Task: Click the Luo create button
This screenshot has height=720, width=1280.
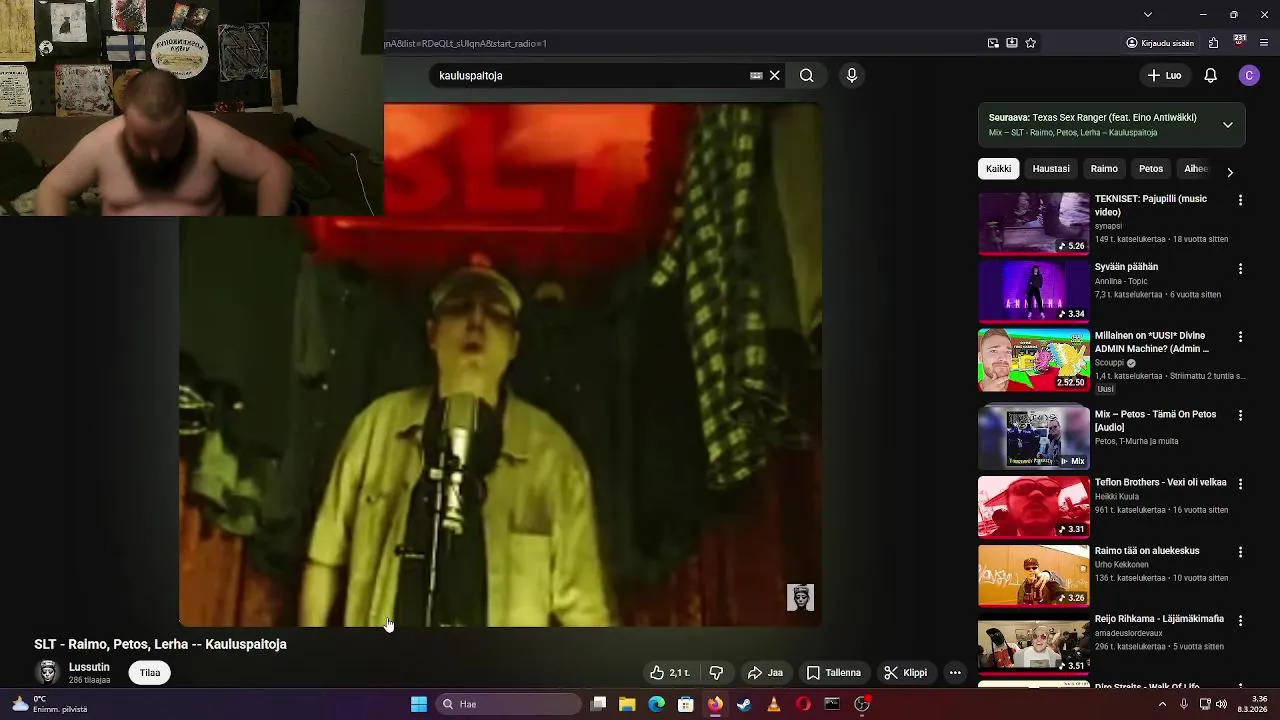Action: point(1164,75)
